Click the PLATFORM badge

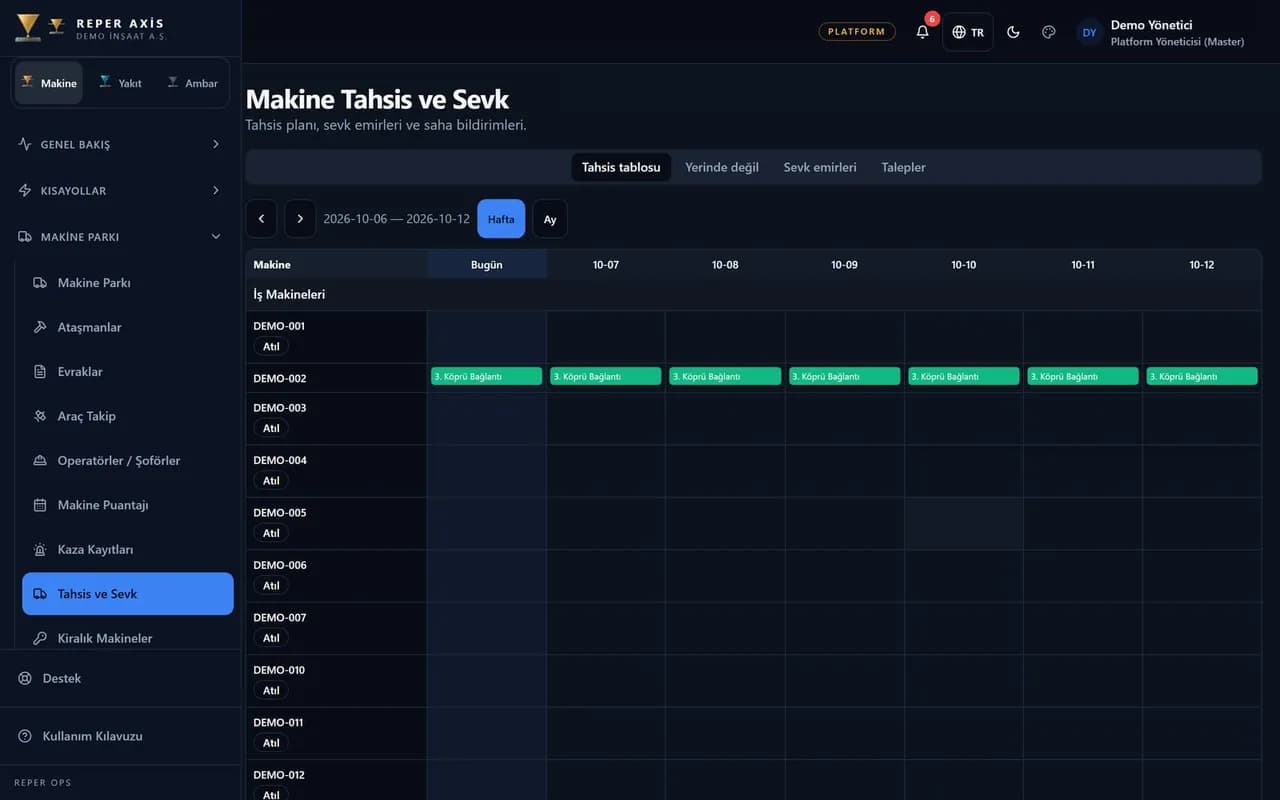[x=857, y=32]
